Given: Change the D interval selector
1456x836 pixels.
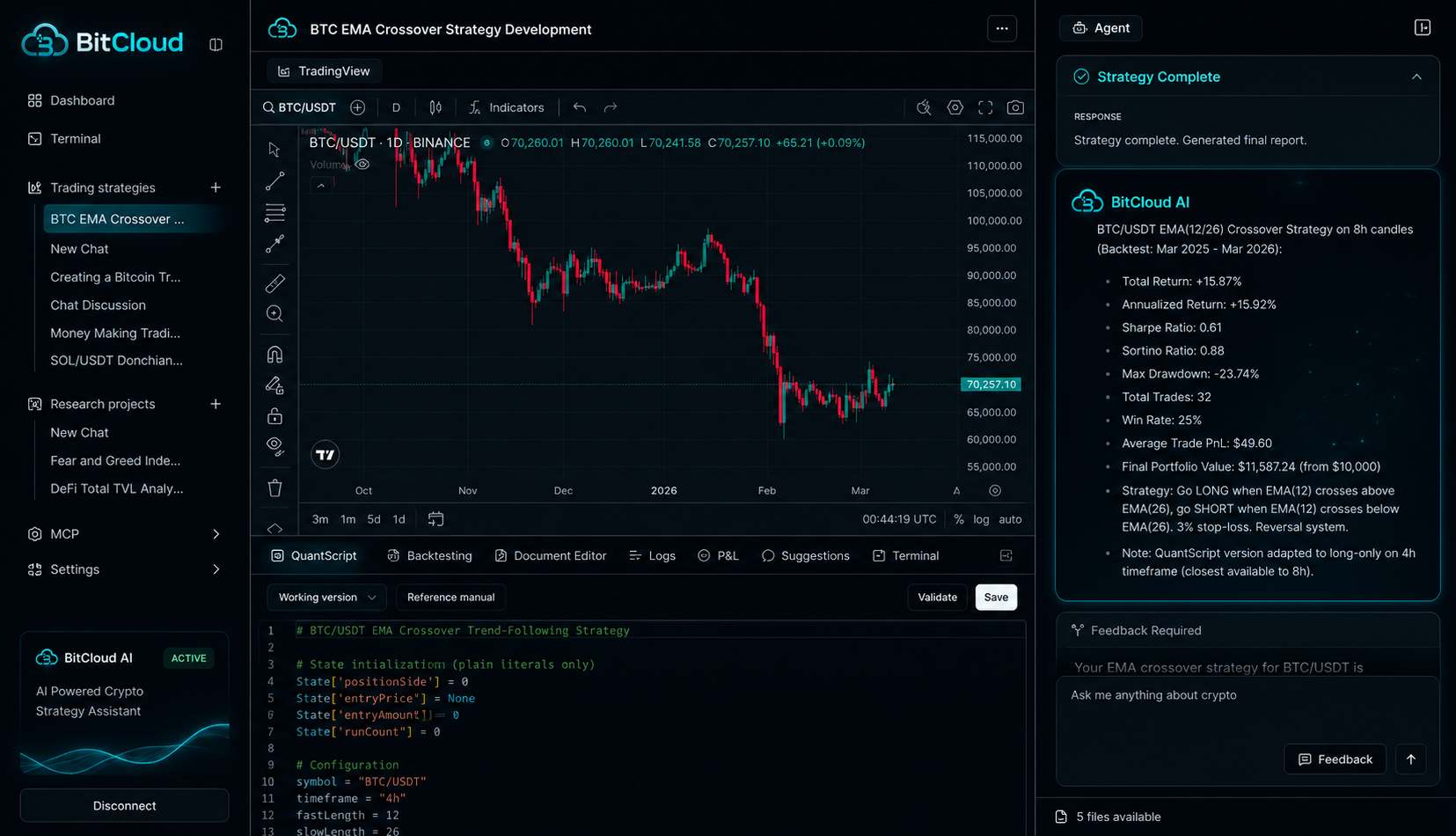Looking at the screenshot, I should (x=396, y=107).
